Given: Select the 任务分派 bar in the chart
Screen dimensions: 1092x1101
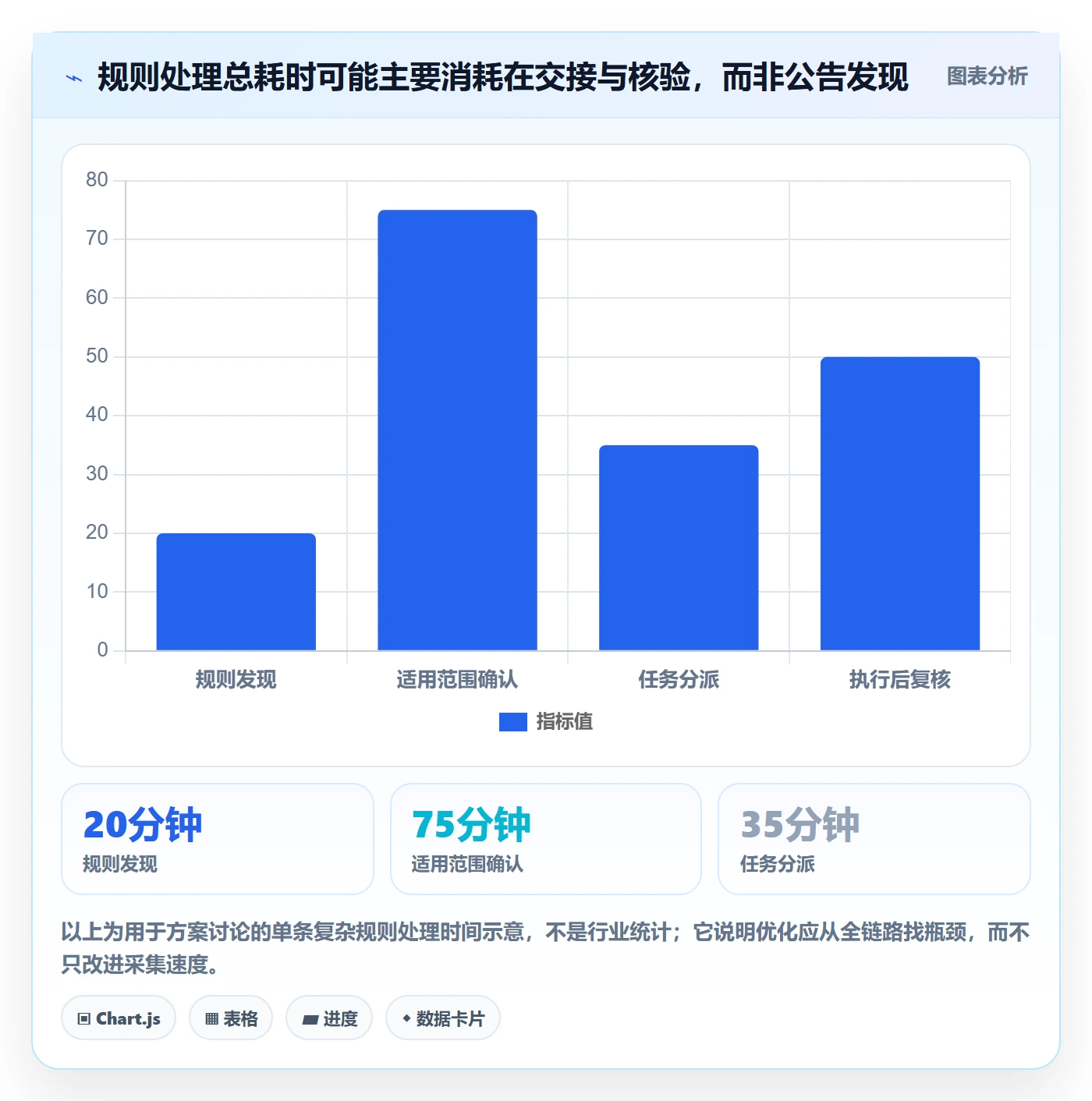Looking at the screenshot, I should pyautogui.click(x=679, y=547).
